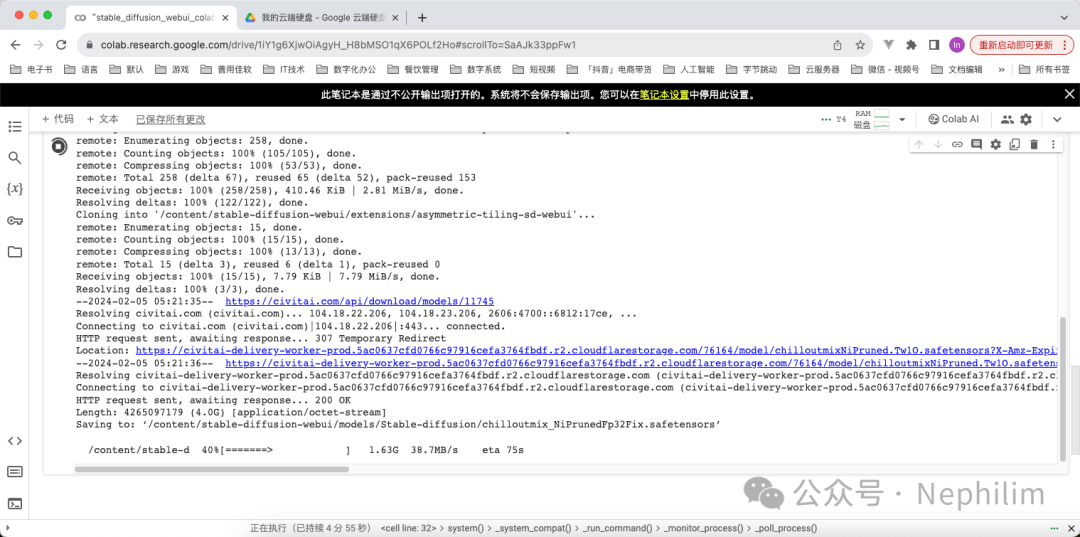The height and width of the screenshot is (537, 1080).
Task: Open the 笔记本设置 link in banner
Action: (x=664, y=95)
